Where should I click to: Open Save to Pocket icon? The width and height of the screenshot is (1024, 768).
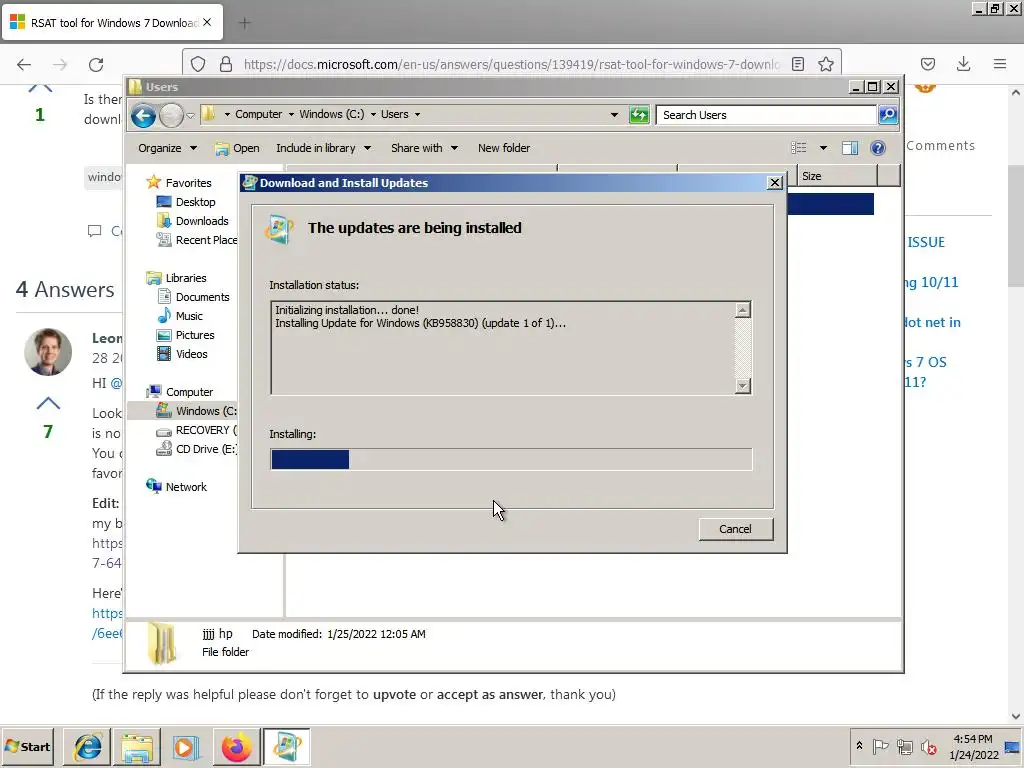pos(927,64)
